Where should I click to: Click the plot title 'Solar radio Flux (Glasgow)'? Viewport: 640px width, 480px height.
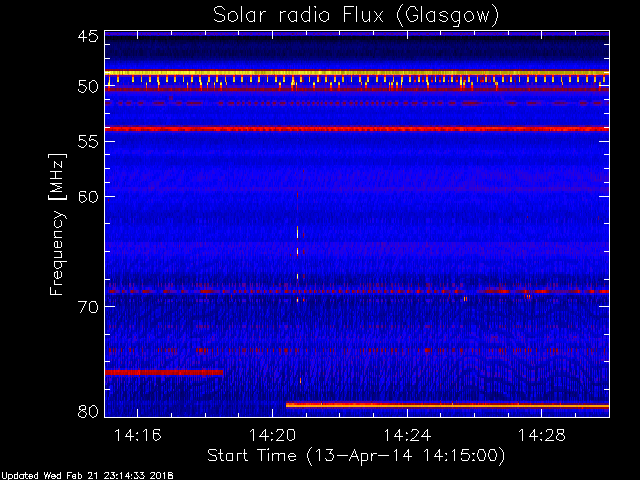pyautogui.click(x=356, y=16)
